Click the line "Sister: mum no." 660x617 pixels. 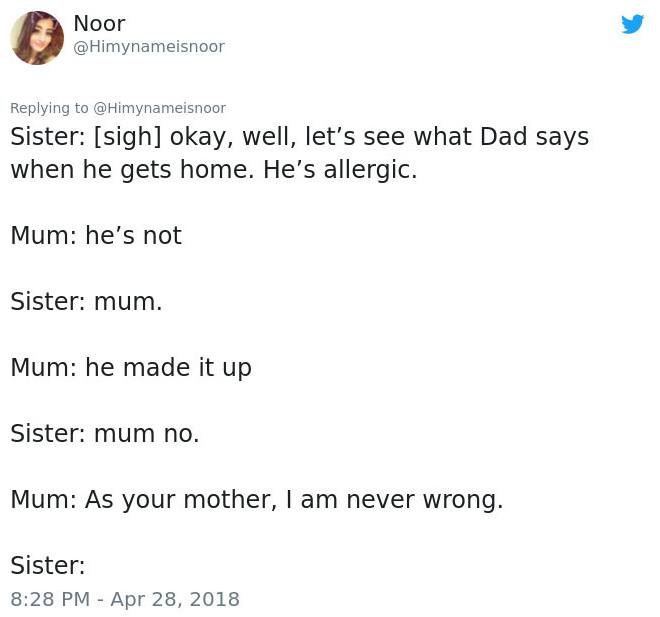(105, 433)
